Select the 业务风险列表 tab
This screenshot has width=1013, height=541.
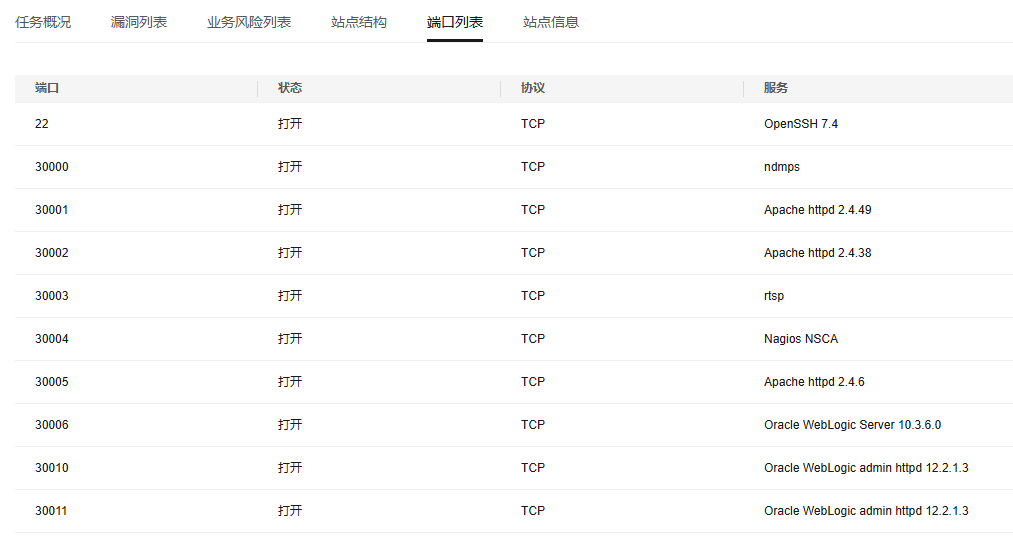coord(249,22)
